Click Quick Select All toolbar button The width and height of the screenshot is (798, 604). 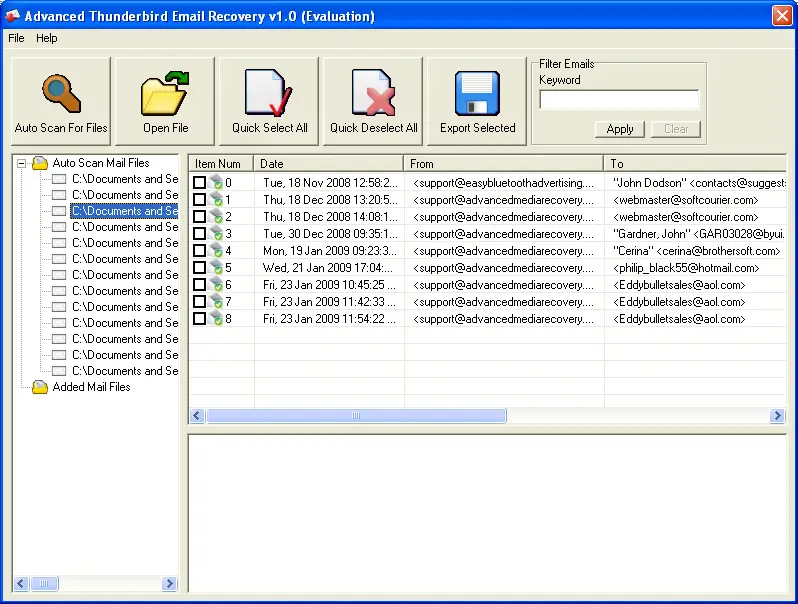click(x=269, y=101)
